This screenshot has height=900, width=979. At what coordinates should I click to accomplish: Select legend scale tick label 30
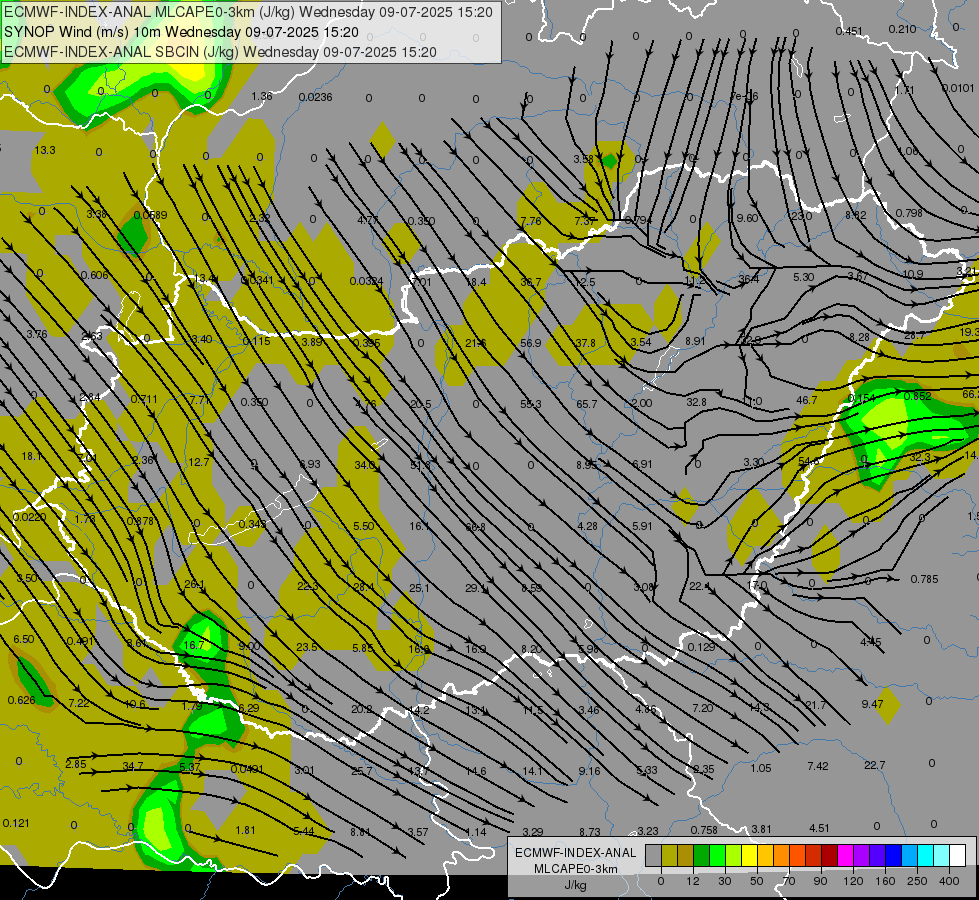(x=725, y=881)
